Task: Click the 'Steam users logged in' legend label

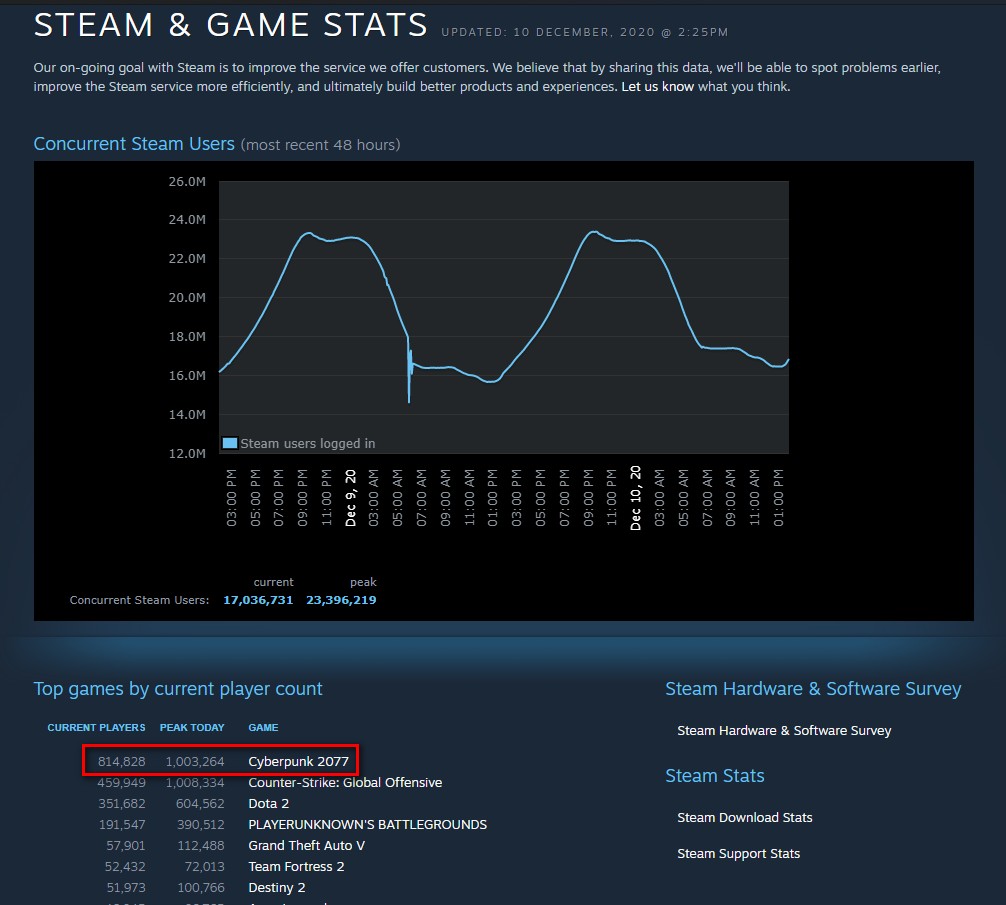Action: click(x=308, y=443)
